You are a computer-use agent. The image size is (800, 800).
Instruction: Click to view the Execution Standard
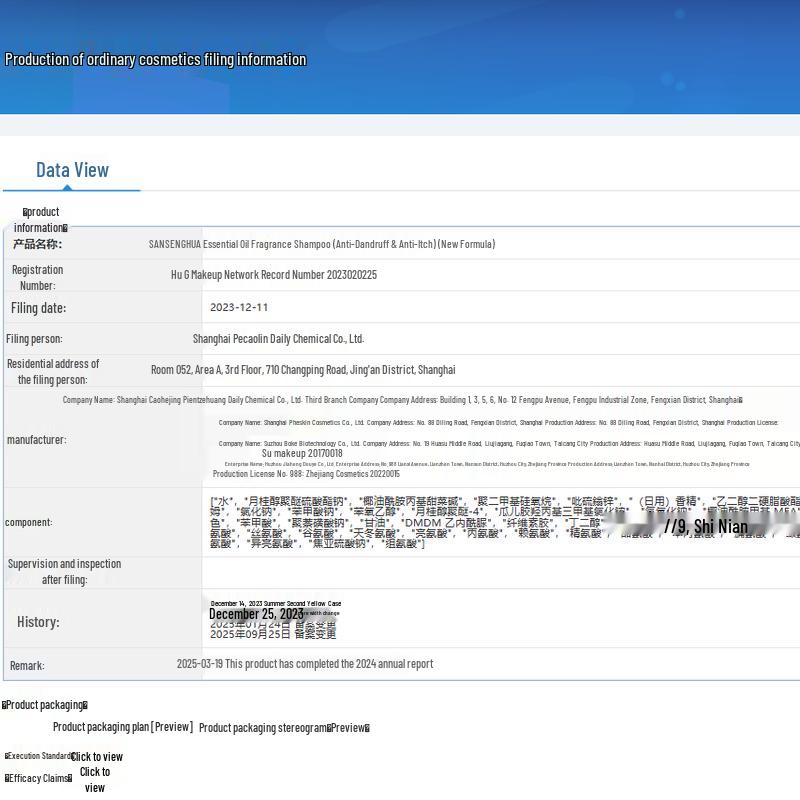click(96, 757)
